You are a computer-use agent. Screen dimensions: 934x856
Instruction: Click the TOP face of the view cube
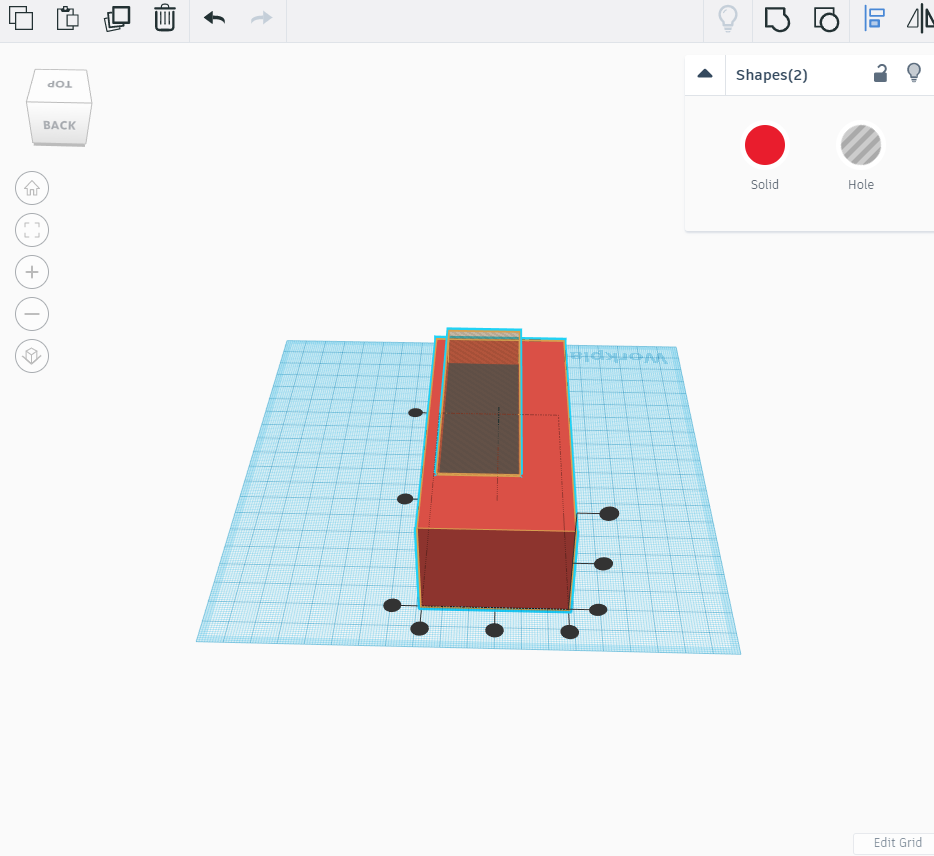57,84
